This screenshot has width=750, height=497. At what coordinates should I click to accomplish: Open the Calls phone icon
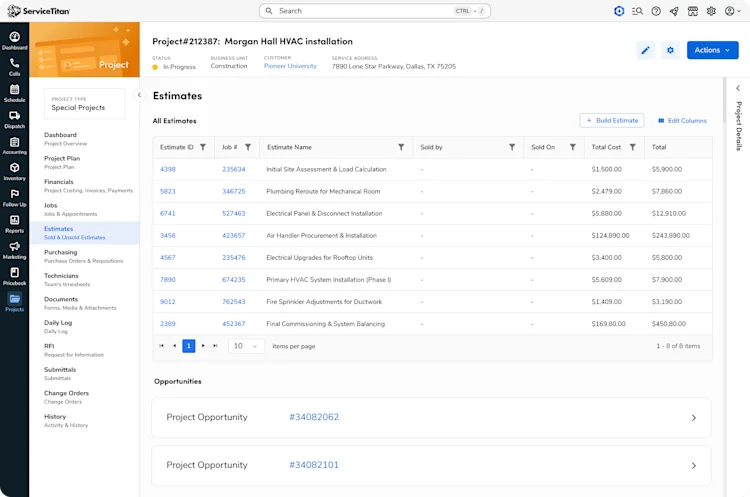pyautogui.click(x=14, y=66)
